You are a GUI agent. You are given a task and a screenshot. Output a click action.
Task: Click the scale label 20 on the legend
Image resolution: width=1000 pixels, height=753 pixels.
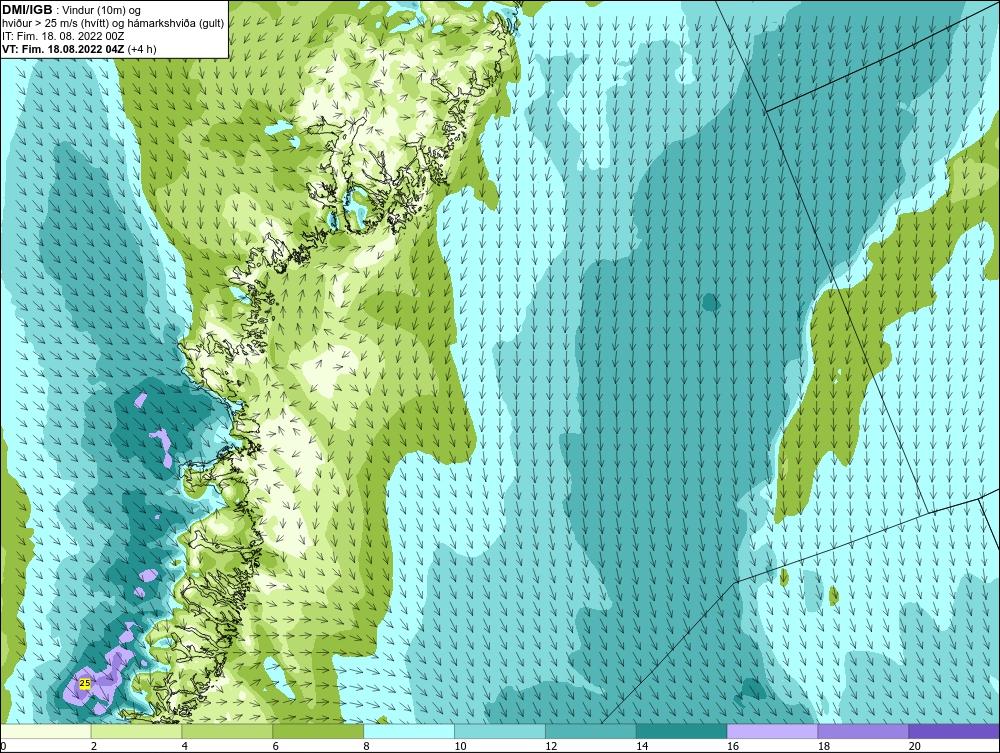(x=915, y=746)
